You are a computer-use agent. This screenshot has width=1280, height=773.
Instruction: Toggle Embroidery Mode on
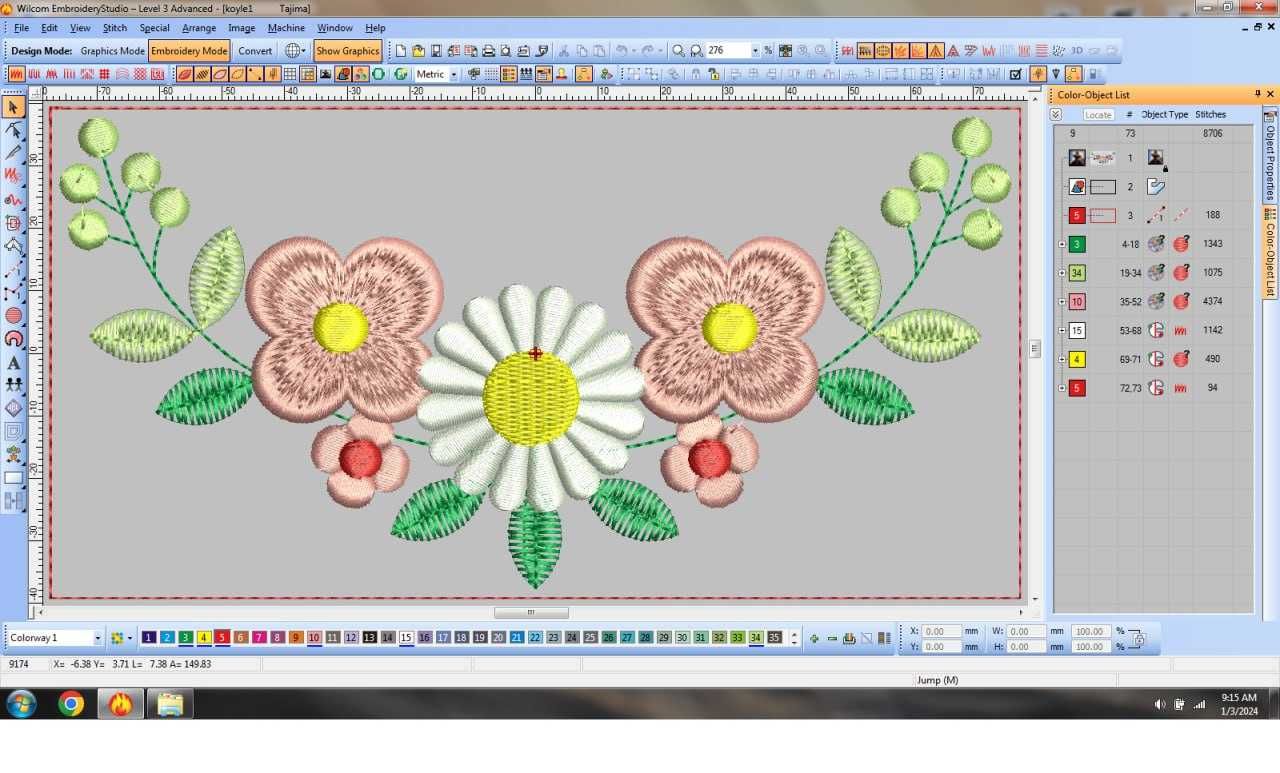[189, 51]
